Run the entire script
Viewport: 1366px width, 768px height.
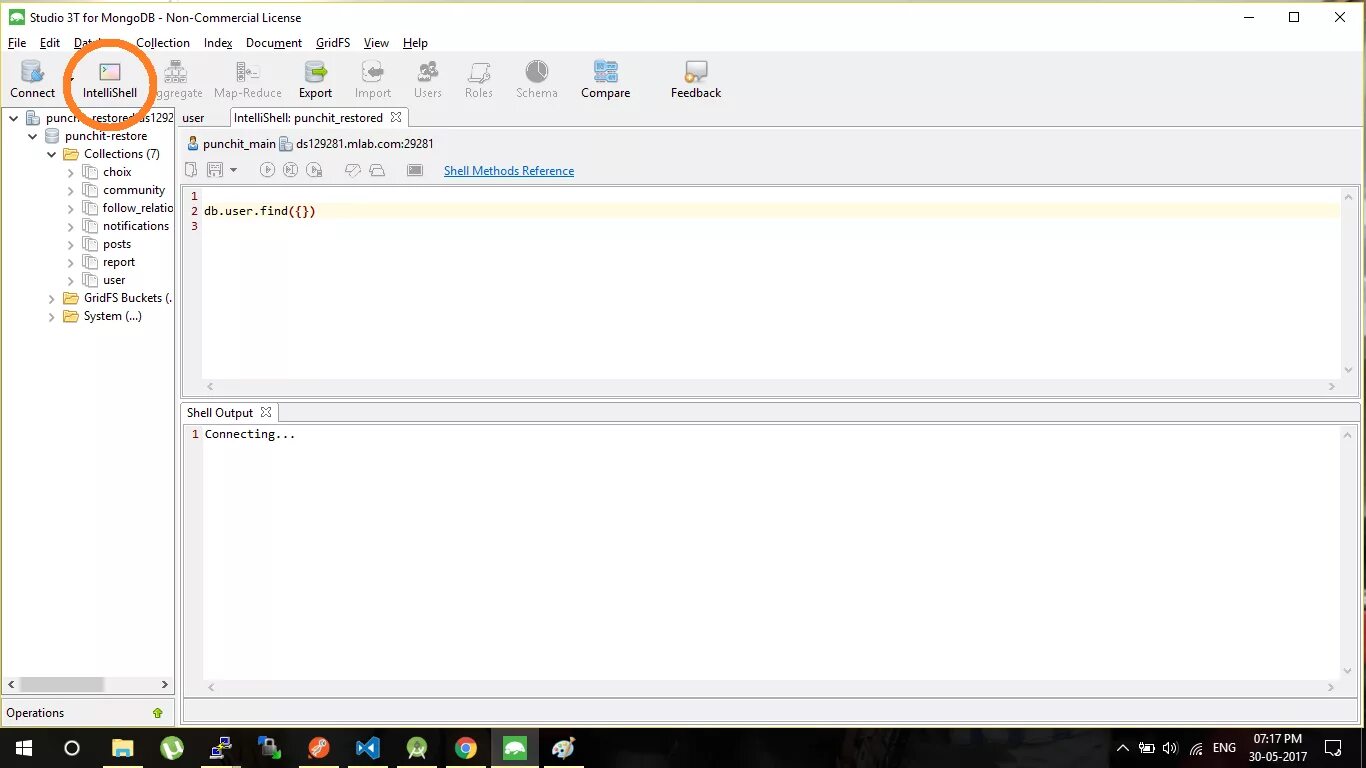coord(267,170)
